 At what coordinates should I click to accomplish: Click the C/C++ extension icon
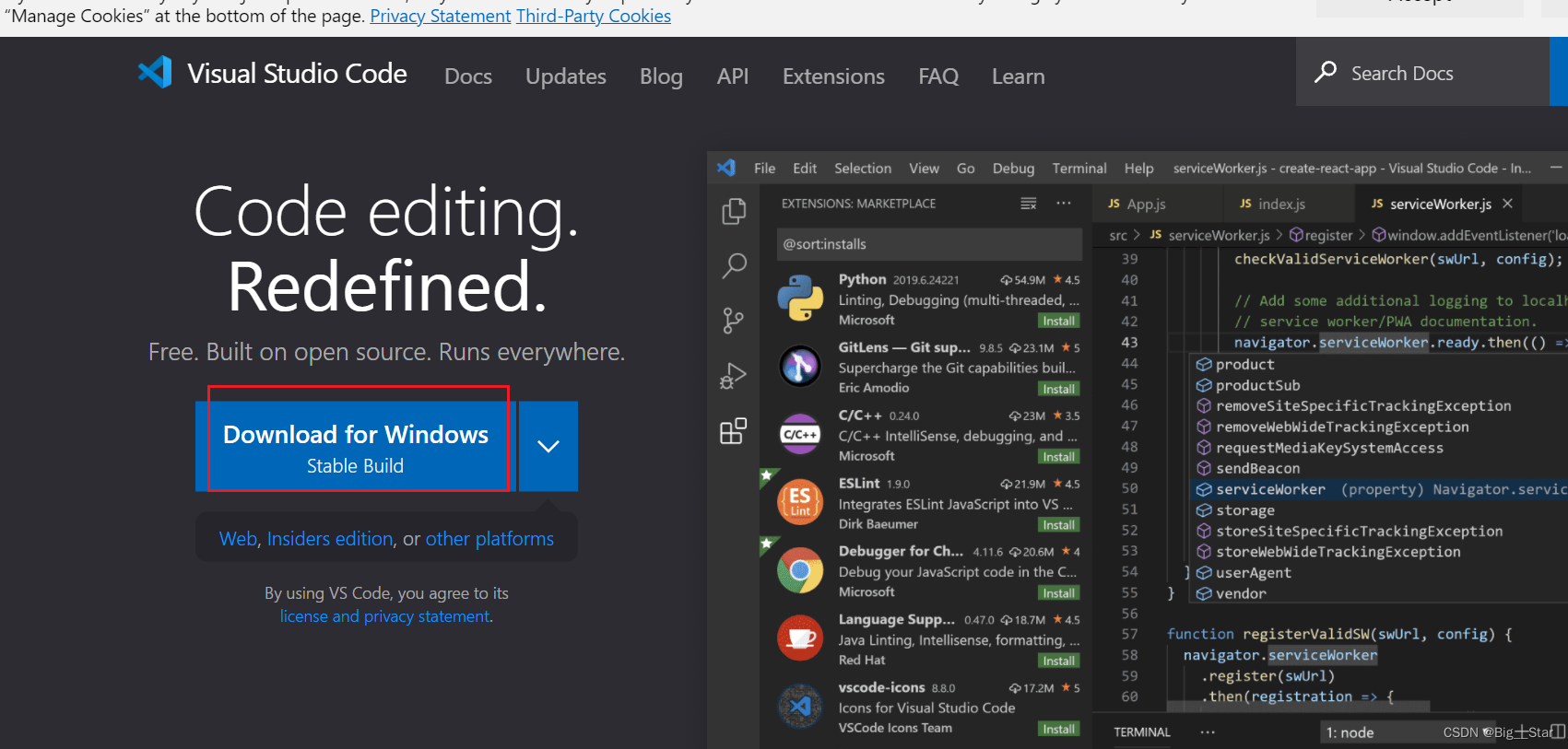[x=800, y=434]
